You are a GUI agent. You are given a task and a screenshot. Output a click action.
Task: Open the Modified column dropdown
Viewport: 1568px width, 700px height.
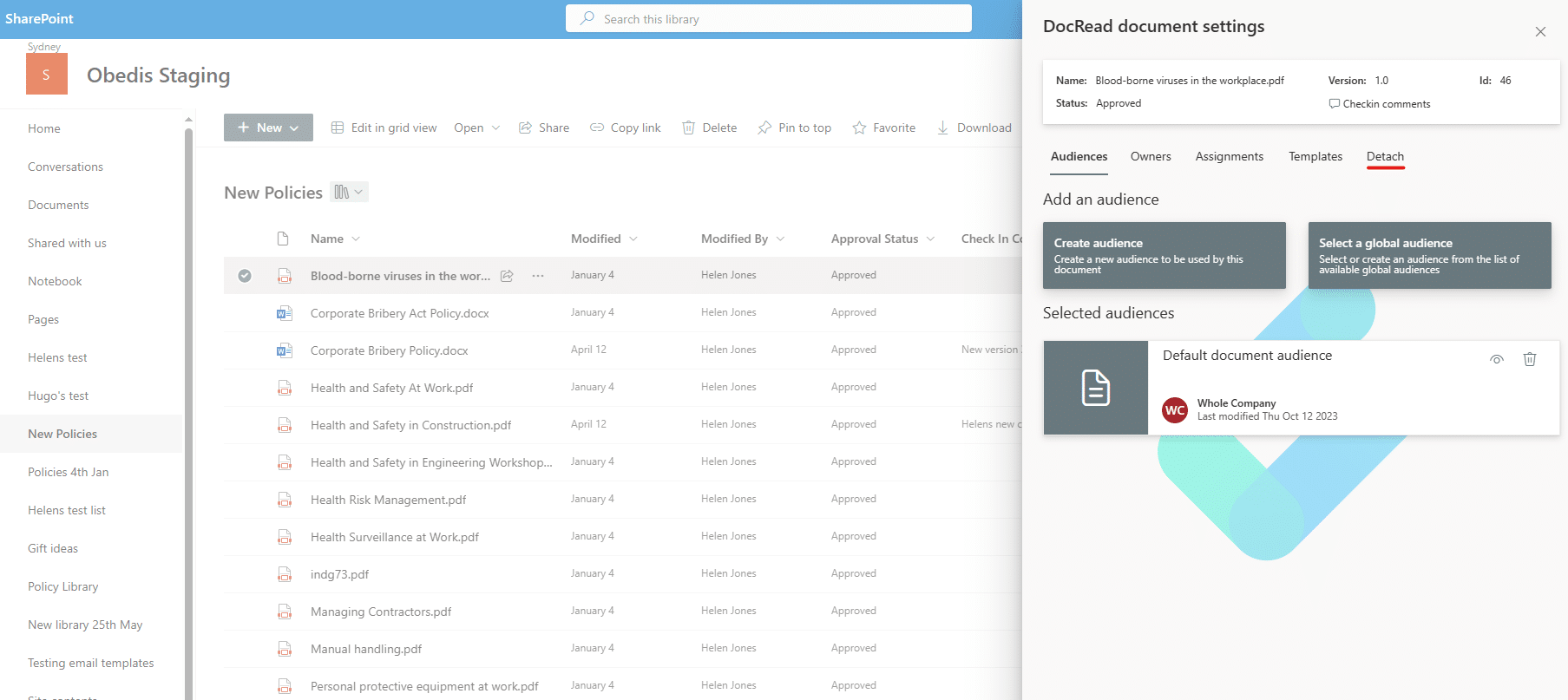tap(633, 239)
